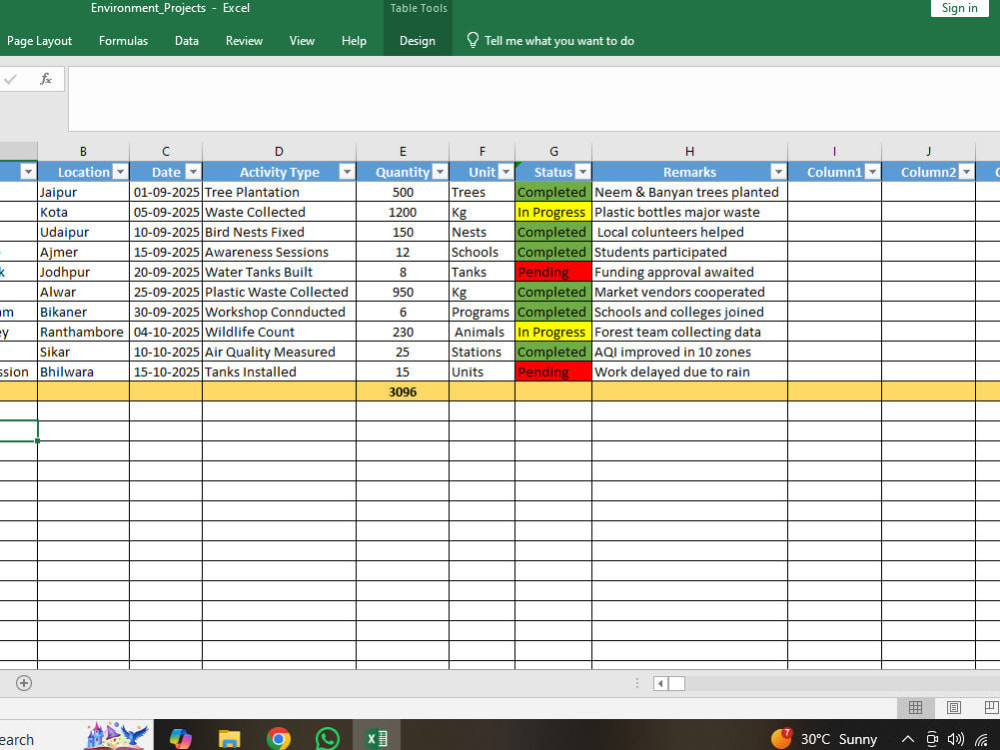The image size is (1000, 750).
Task: Select the Work delayed due to rain remark
Action: coord(689,372)
